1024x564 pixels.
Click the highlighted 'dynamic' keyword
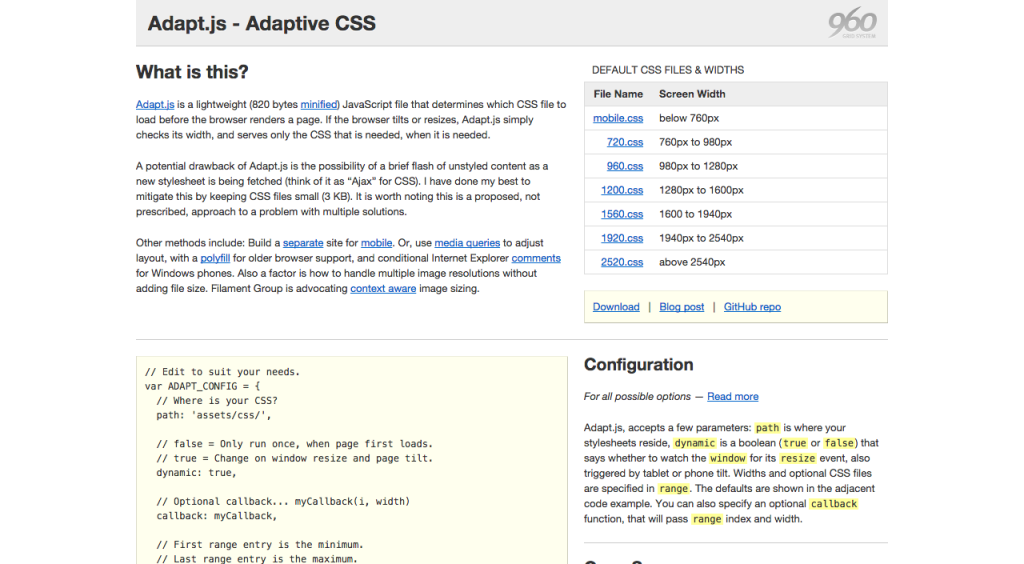click(695, 443)
